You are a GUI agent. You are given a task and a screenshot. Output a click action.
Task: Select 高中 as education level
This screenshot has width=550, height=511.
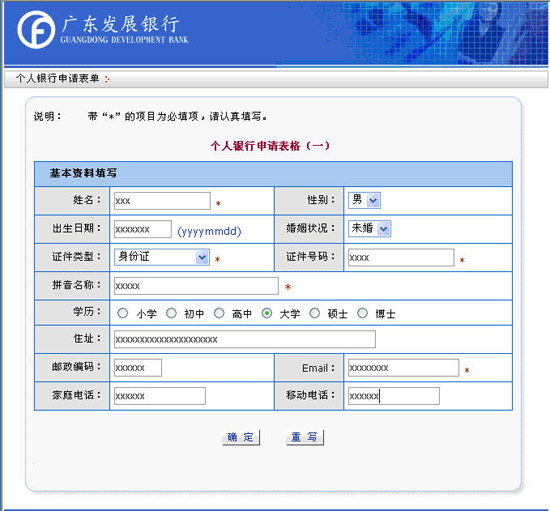pos(219,313)
